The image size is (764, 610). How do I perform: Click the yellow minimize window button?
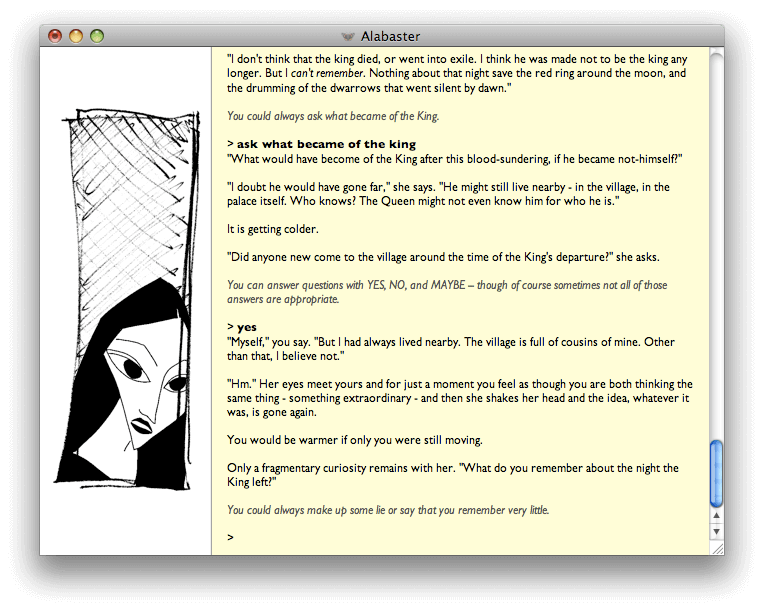[x=76, y=36]
